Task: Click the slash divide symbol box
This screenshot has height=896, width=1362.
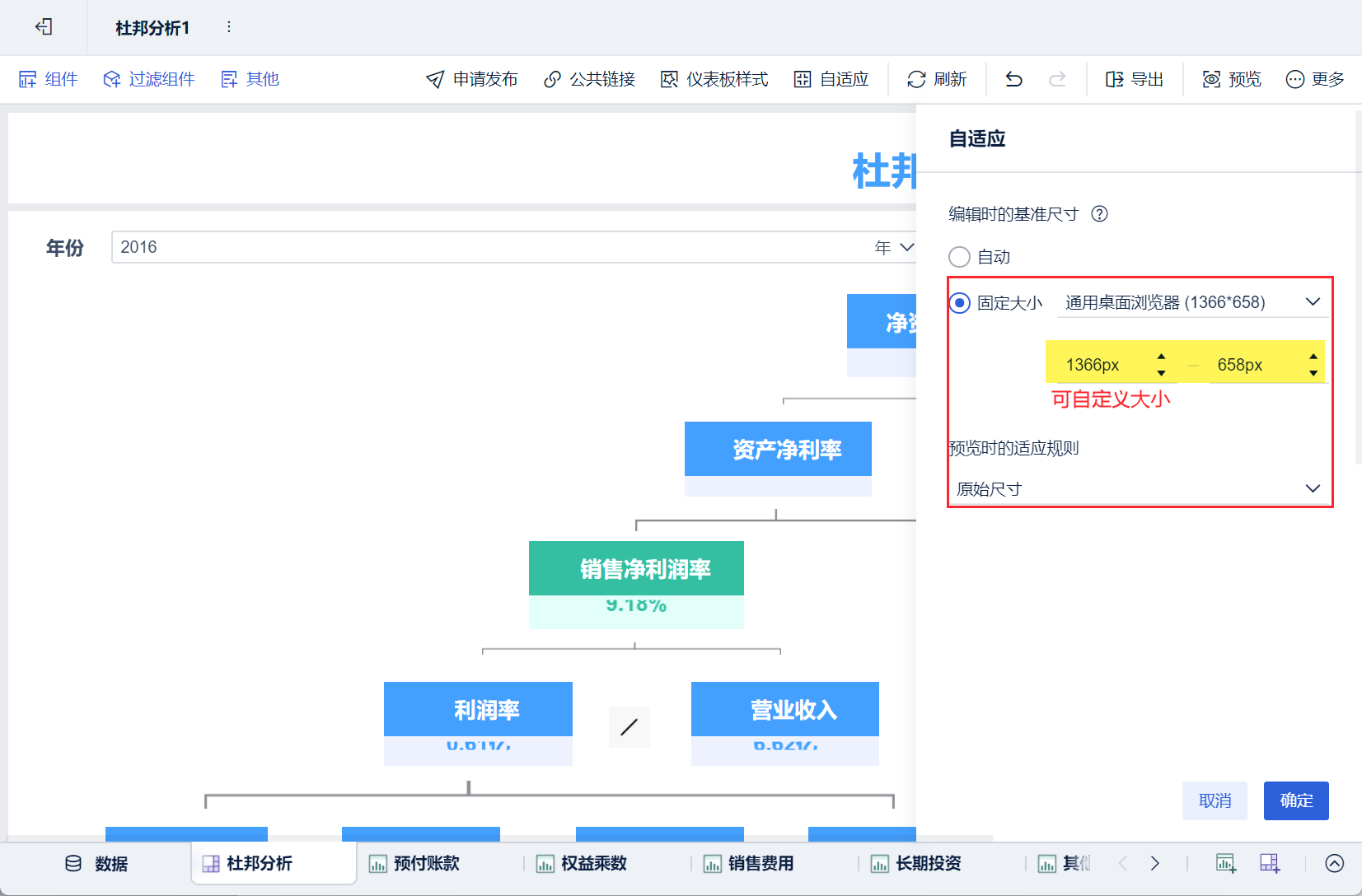Action: pos(630,727)
